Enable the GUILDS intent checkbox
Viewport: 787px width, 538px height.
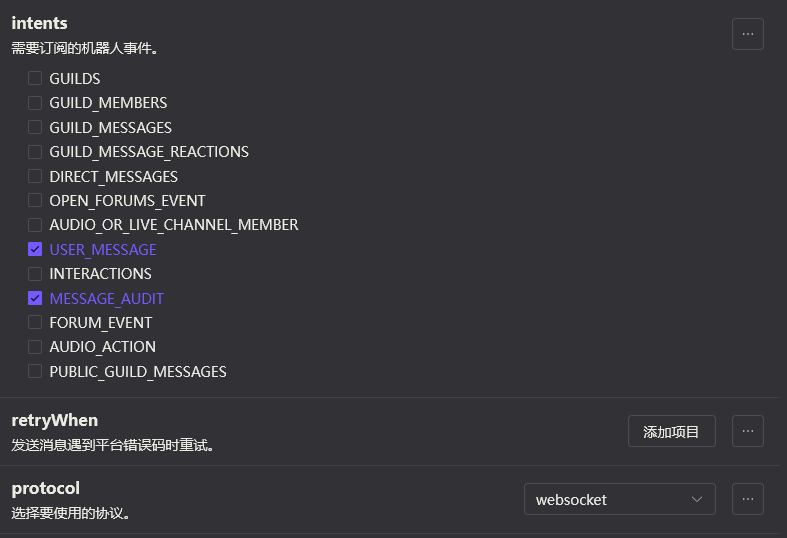pyautogui.click(x=35, y=78)
